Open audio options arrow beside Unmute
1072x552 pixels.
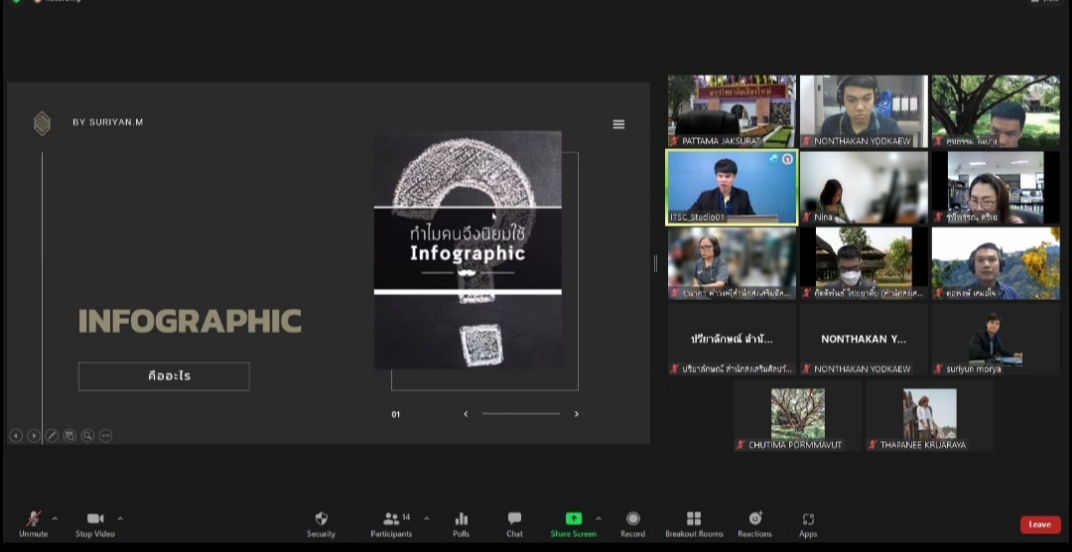point(55,518)
